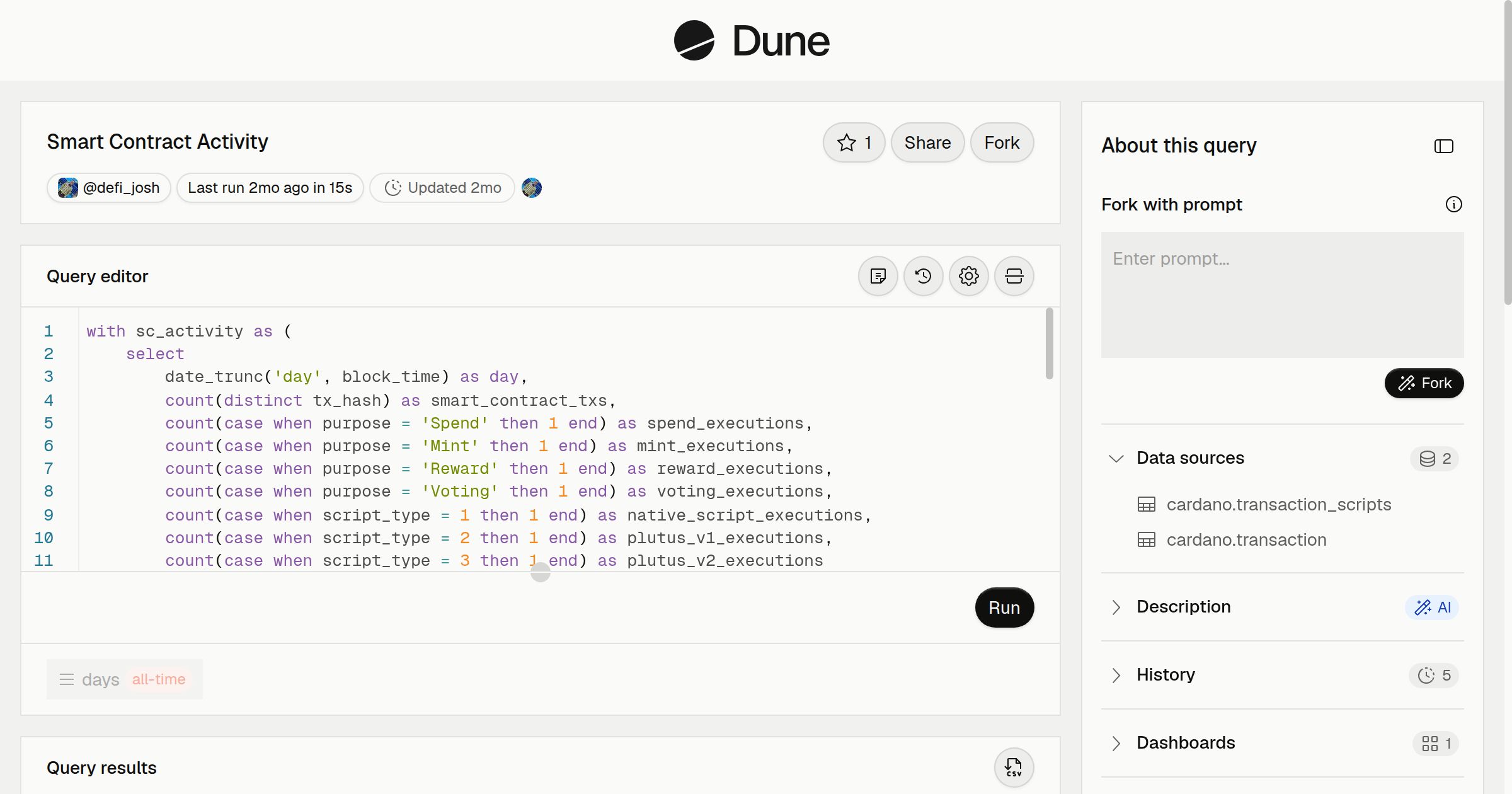Click the History versions count badge

point(1434,675)
